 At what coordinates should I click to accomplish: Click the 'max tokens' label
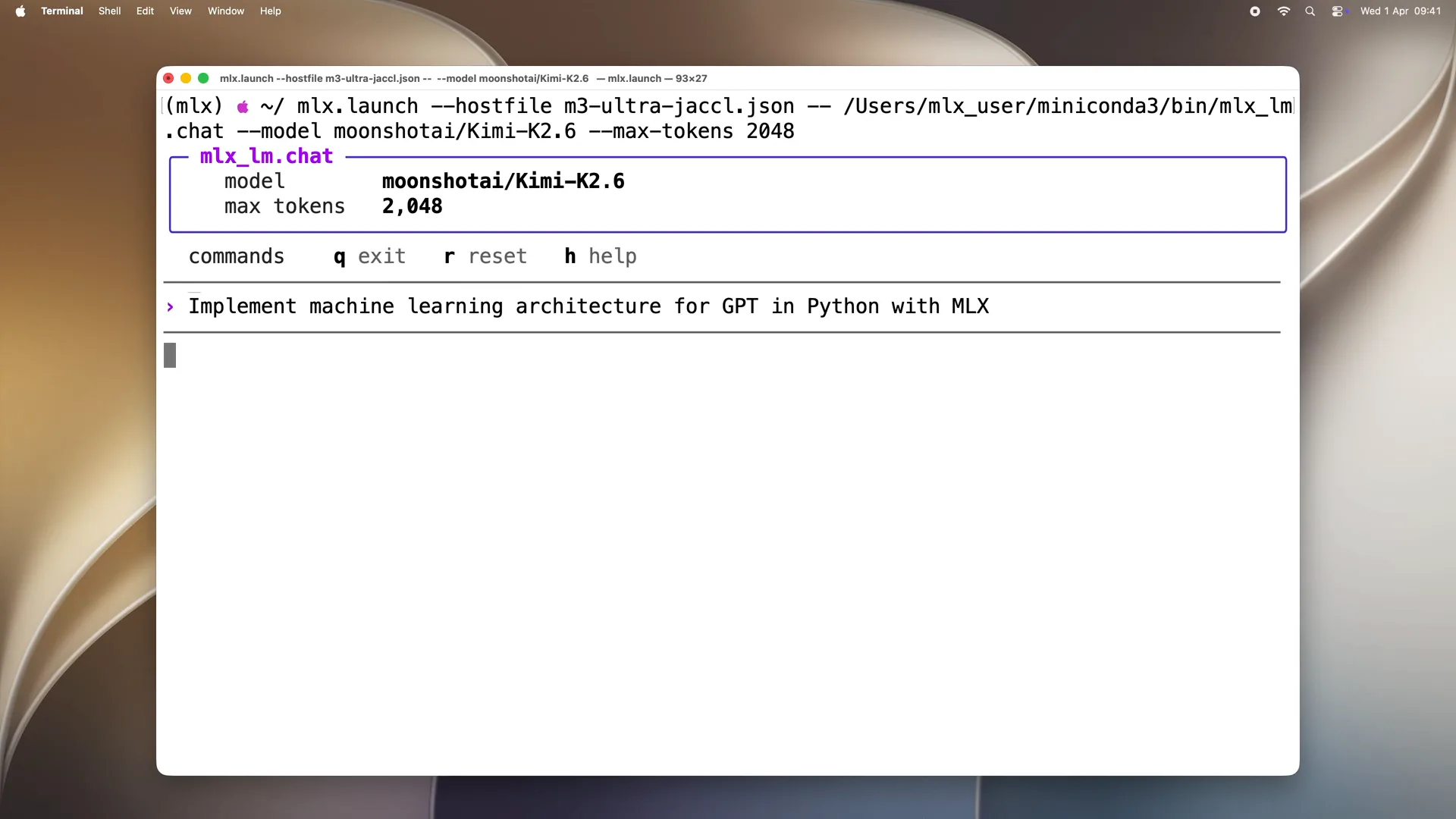(284, 206)
